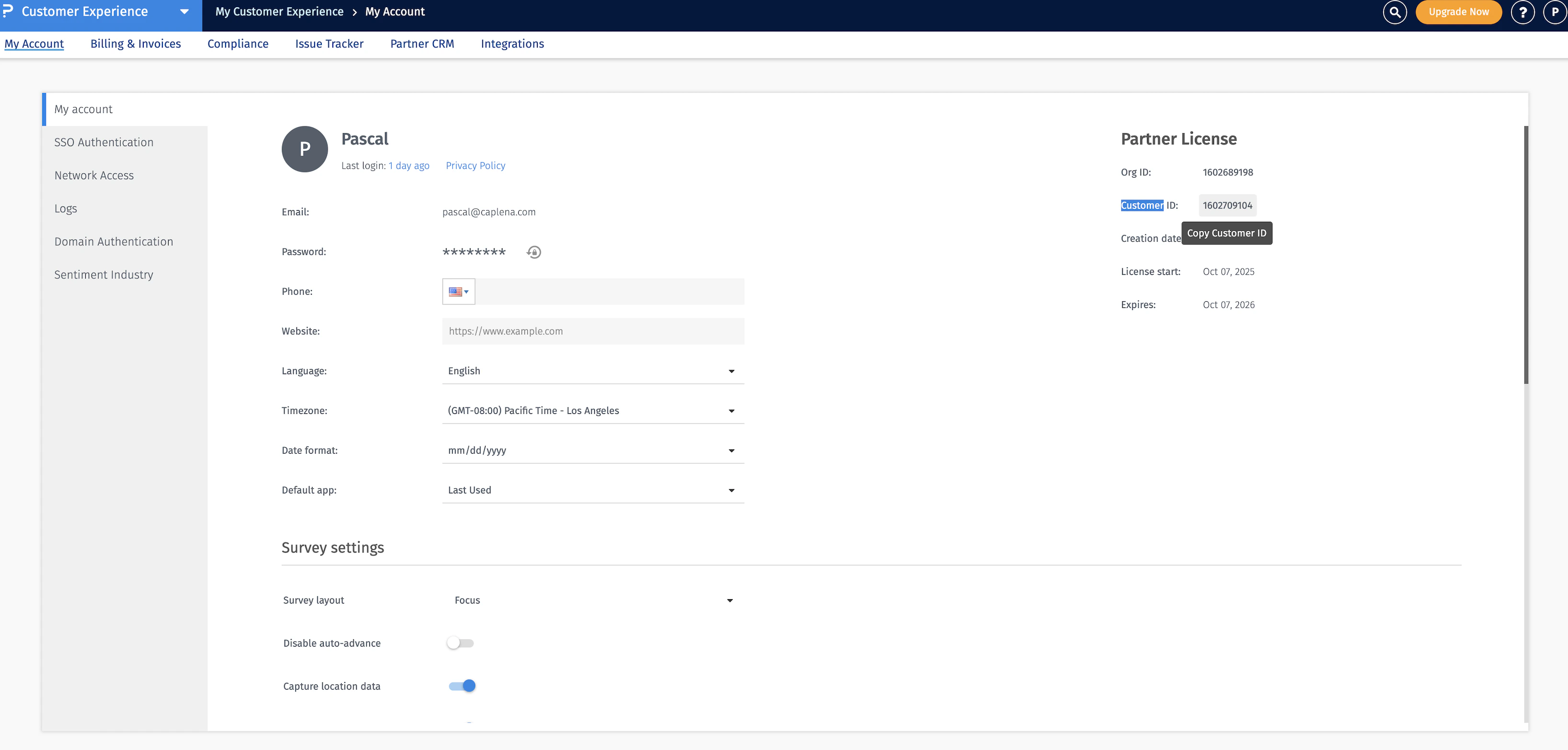The width and height of the screenshot is (1568, 750).
Task: Switch to the My Account tab
Action: point(34,44)
